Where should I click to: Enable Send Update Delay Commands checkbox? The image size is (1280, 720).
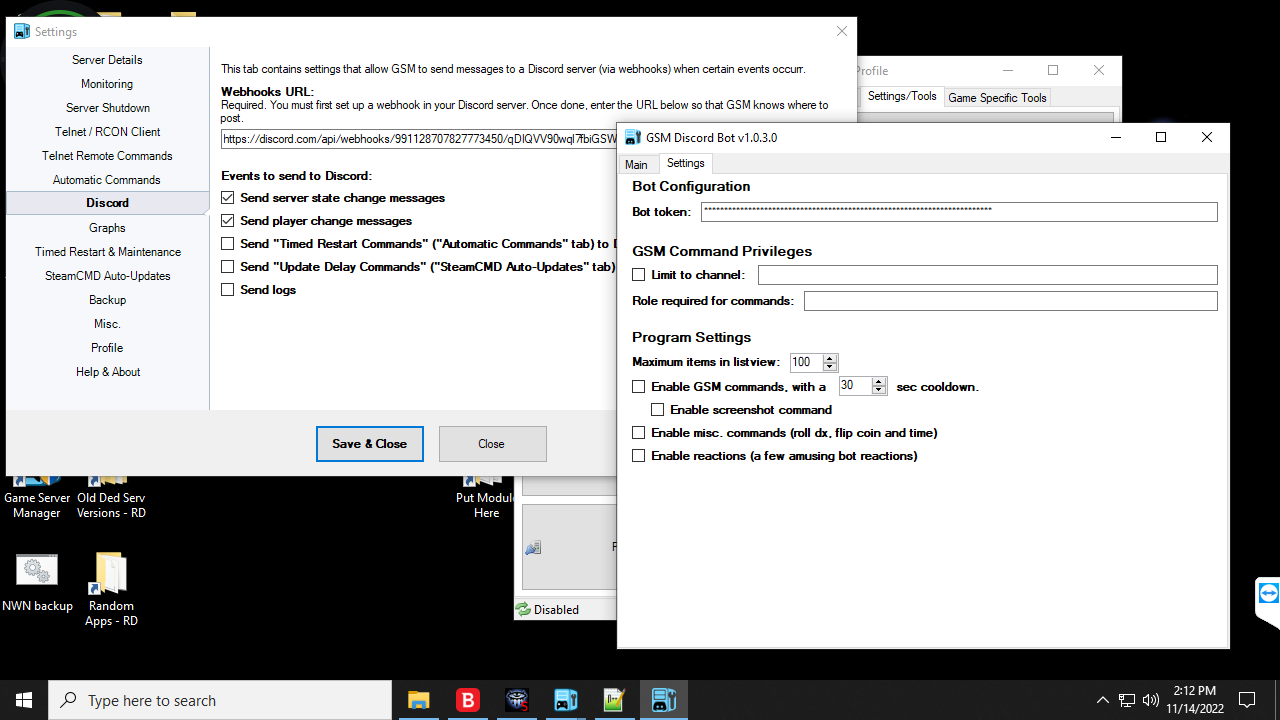click(228, 267)
